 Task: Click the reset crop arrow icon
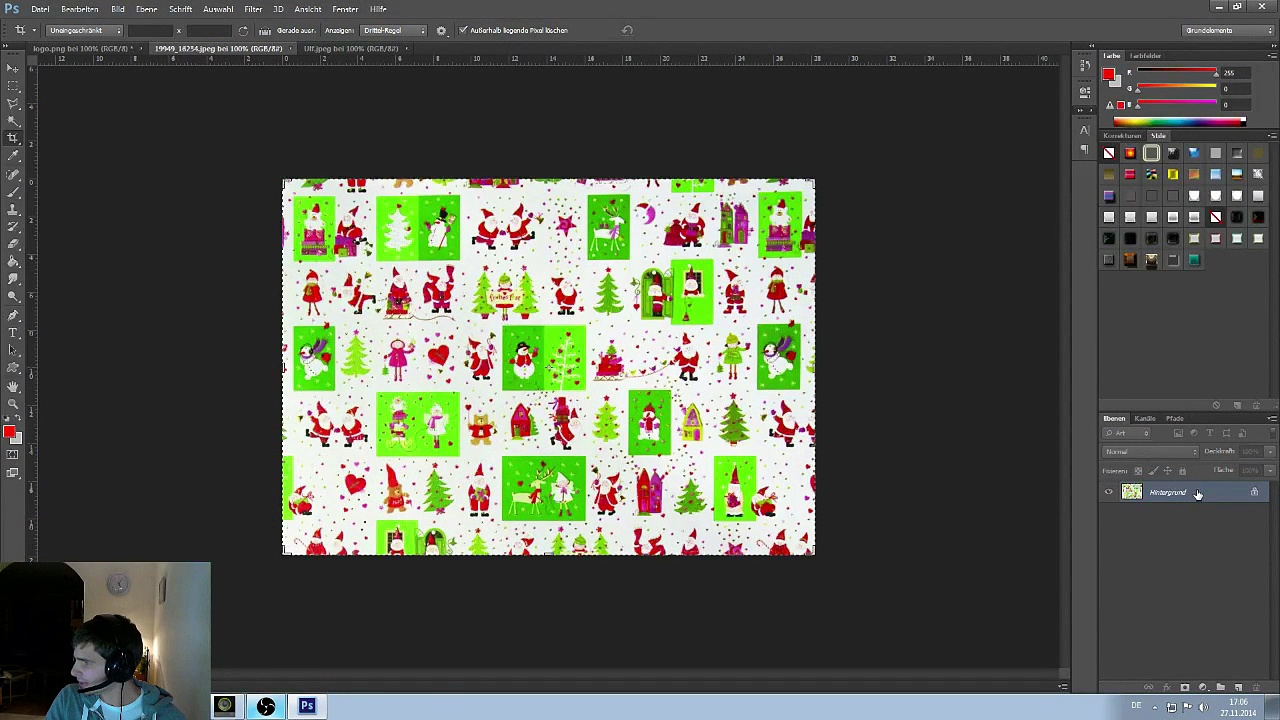(x=627, y=30)
